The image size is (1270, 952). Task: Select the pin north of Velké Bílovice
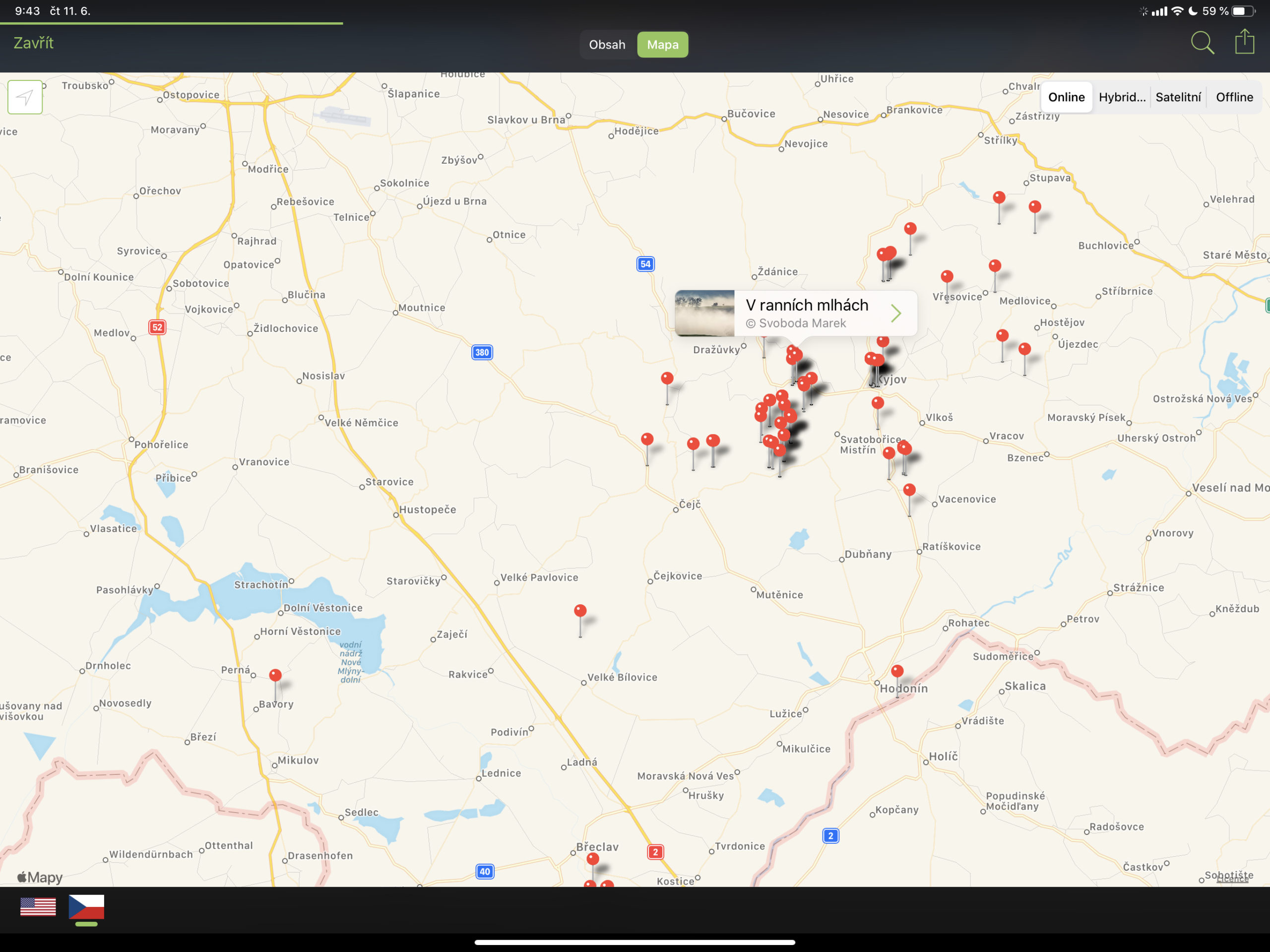(x=580, y=611)
